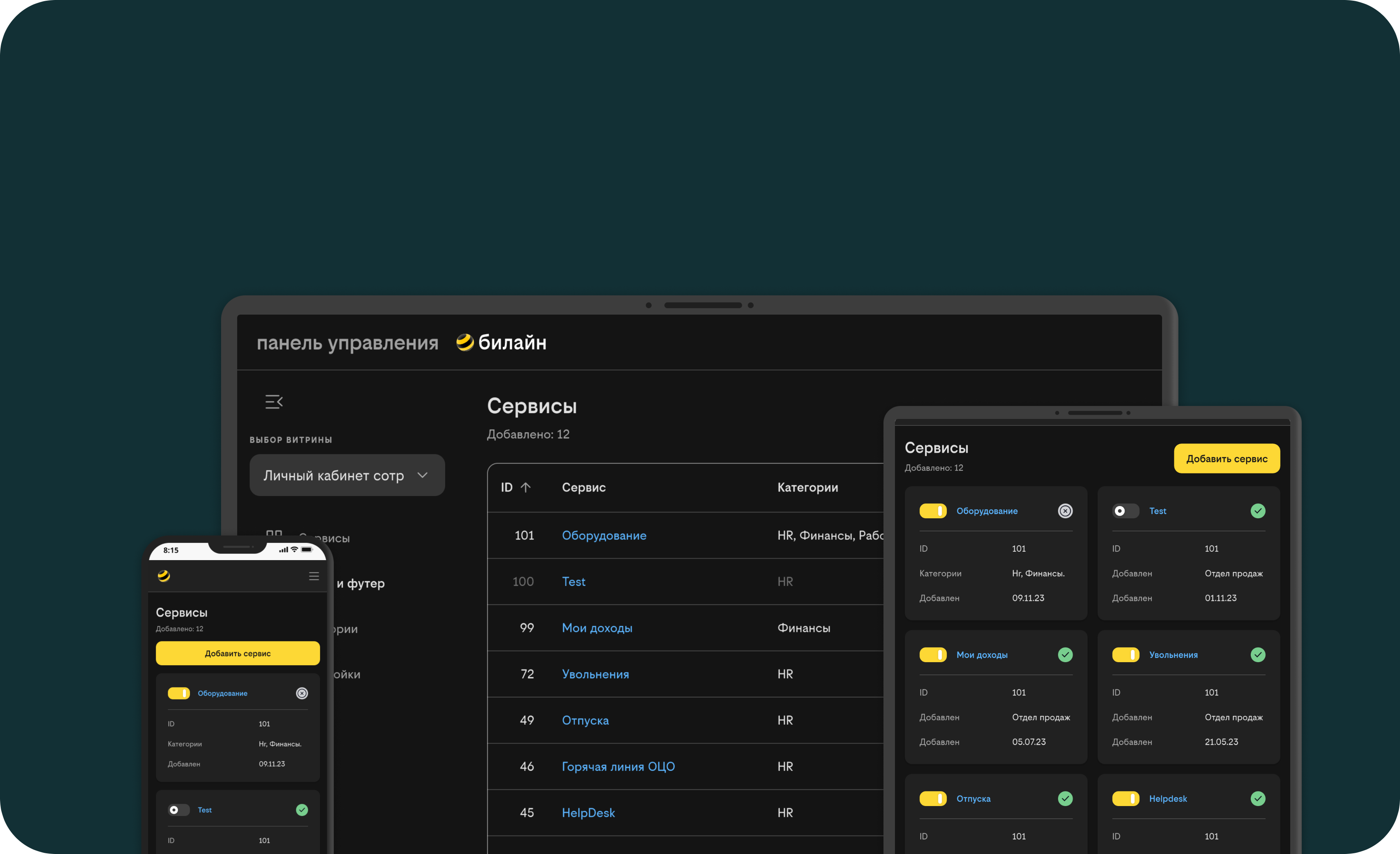Image resolution: width=1400 pixels, height=854 pixels.
Task: Click the cross status icon on phone Оборудование
Action: point(302,693)
